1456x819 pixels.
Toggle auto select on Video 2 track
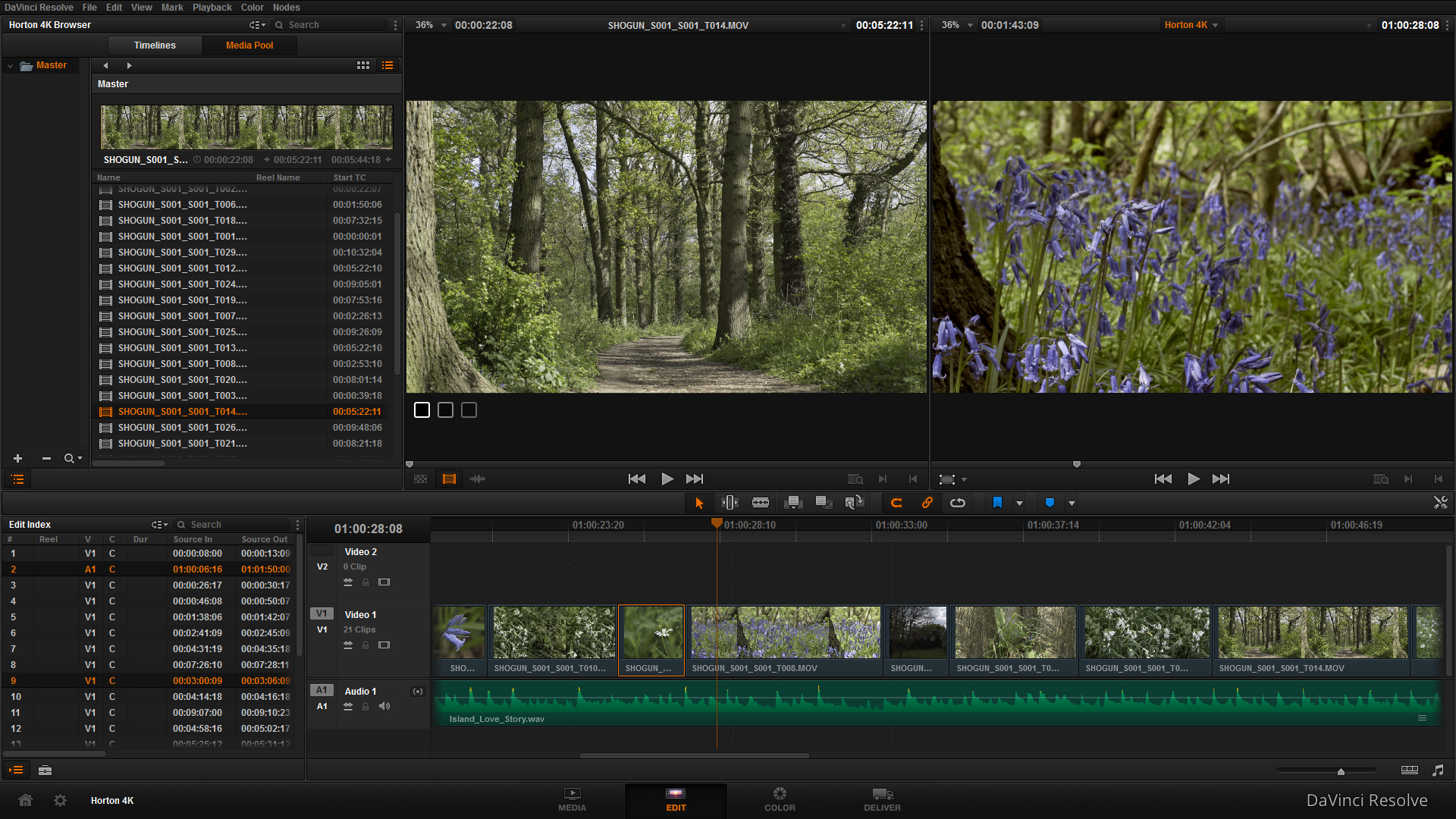tap(348, 582)
